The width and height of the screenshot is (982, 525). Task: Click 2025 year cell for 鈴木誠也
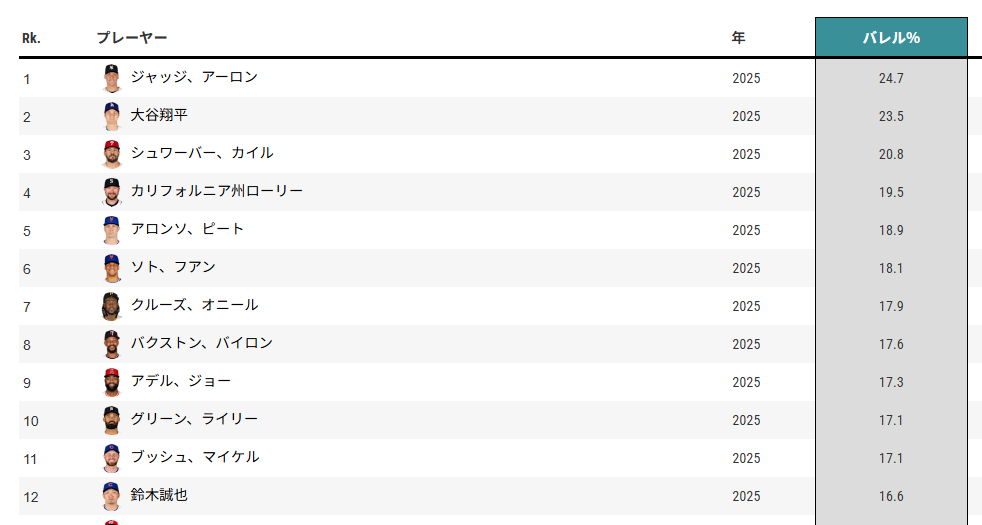coord(746,496)
